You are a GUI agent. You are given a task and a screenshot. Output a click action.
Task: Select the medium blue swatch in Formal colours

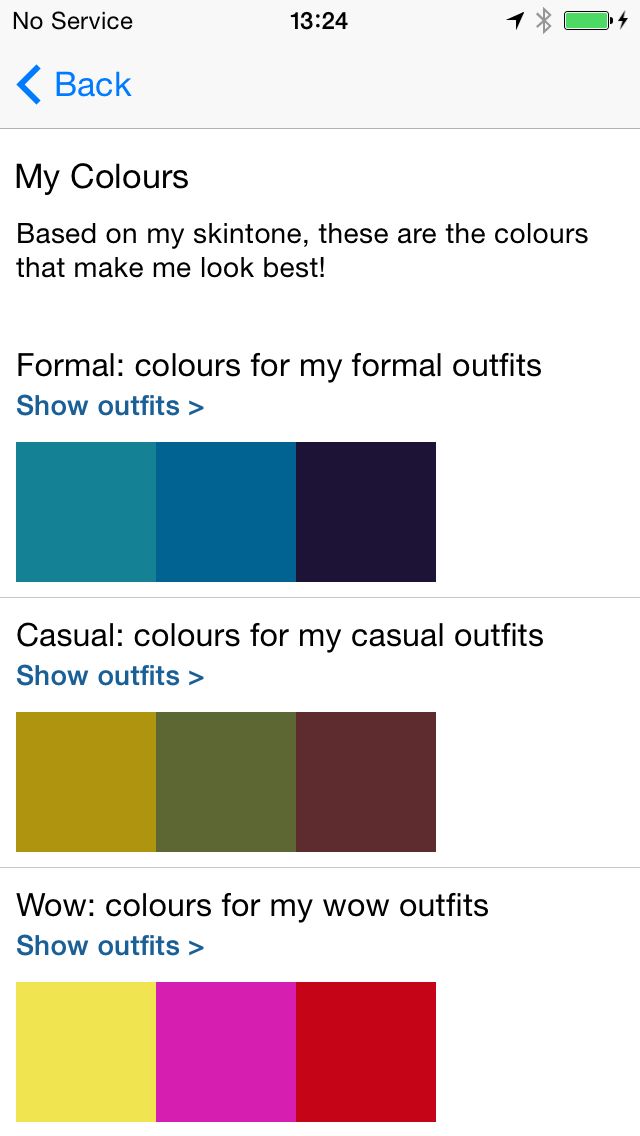pos(225,511)
